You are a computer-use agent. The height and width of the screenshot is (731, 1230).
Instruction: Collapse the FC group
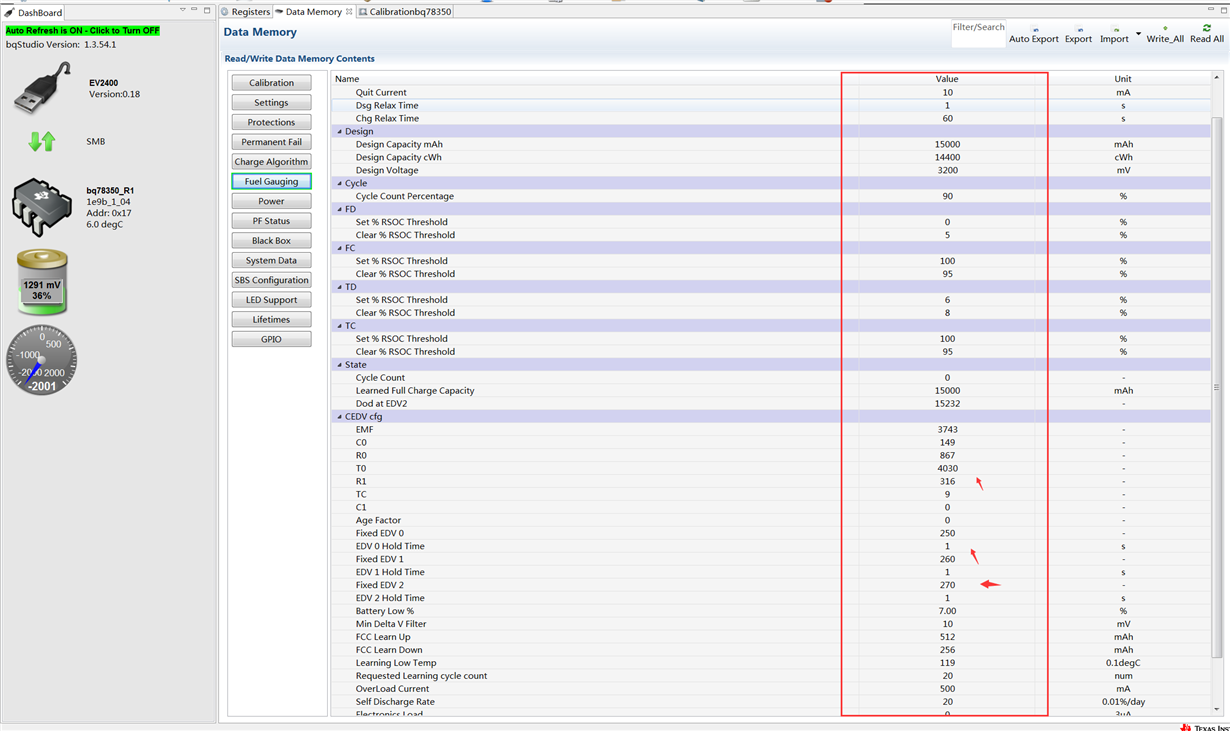339,248
